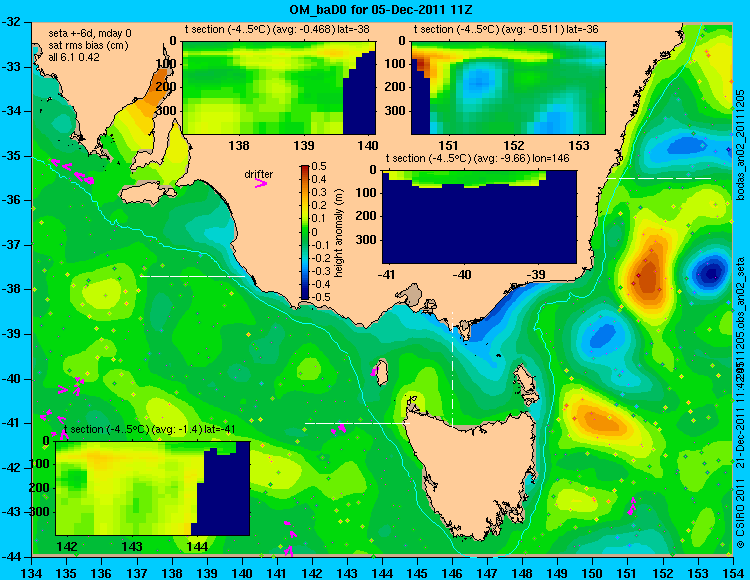Viewport: 750px width, 580px height.
Task: Click the '-39' tick below the lon=146 section
Action: coord(538,275)
